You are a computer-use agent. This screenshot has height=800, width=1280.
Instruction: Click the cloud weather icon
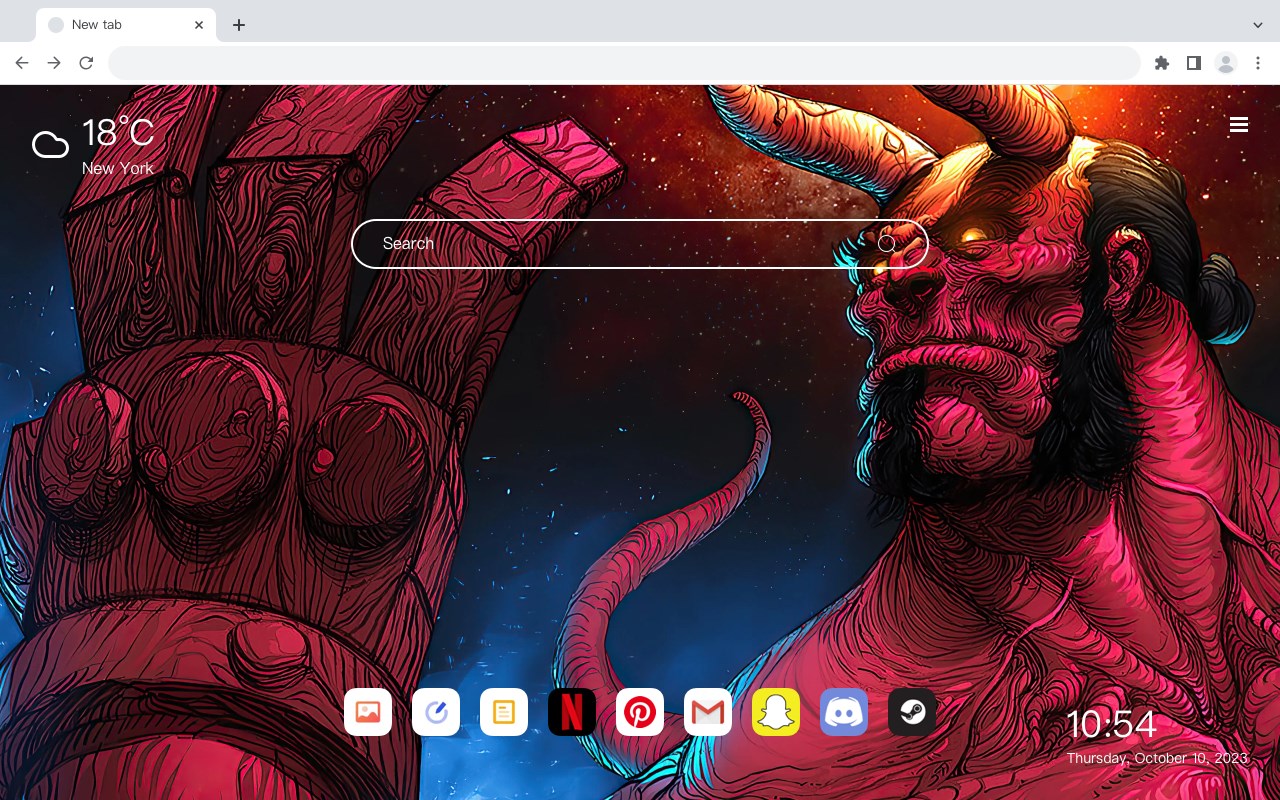(50, 145)
